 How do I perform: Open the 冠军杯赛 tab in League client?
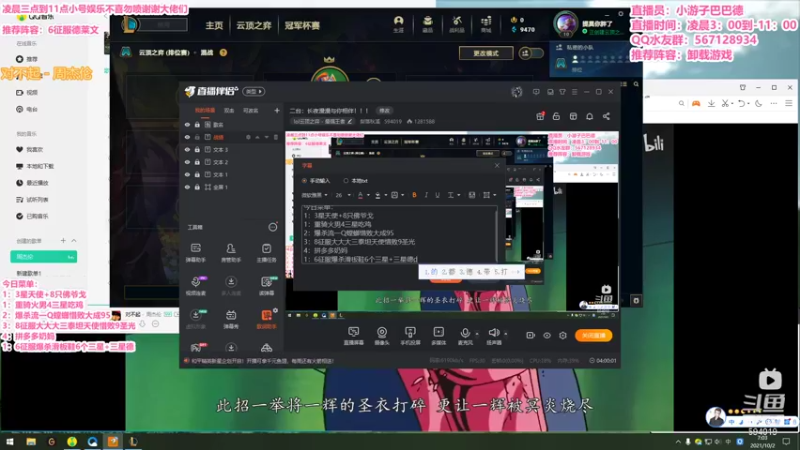302,25
